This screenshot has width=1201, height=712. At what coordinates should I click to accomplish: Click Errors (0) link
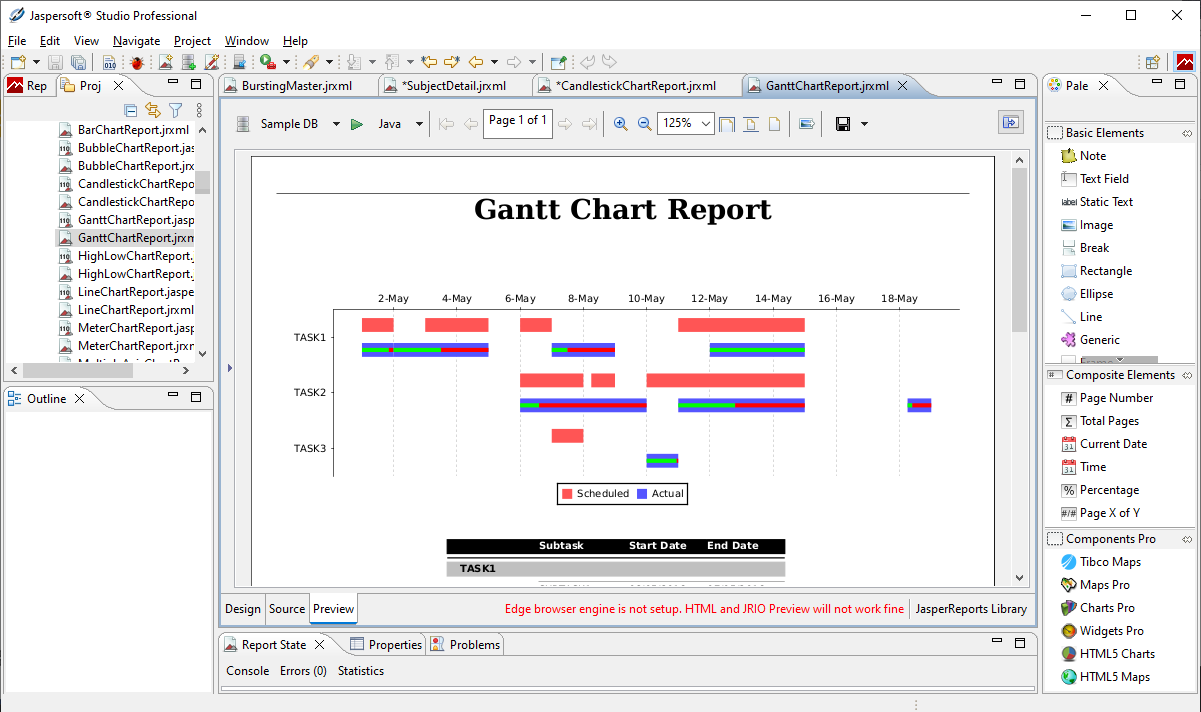tap(303, 671)
